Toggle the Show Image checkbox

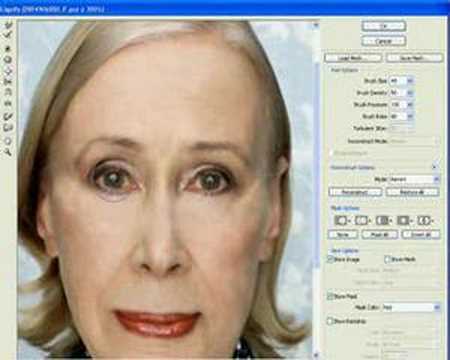tap(331, 259)
